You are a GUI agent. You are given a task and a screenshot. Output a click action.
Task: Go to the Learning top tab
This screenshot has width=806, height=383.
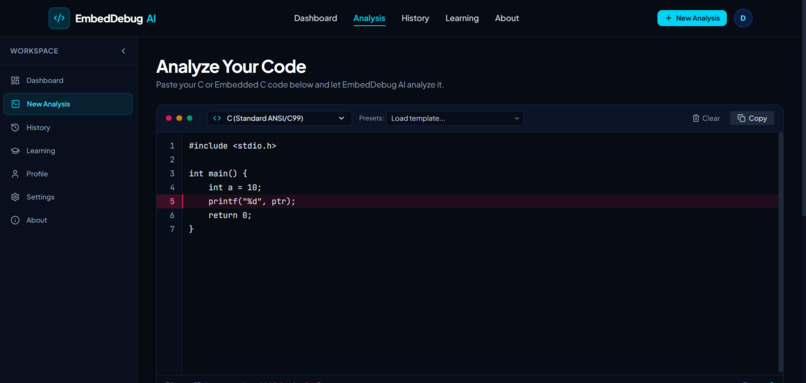pyautogui.click(x=462, y=18)
